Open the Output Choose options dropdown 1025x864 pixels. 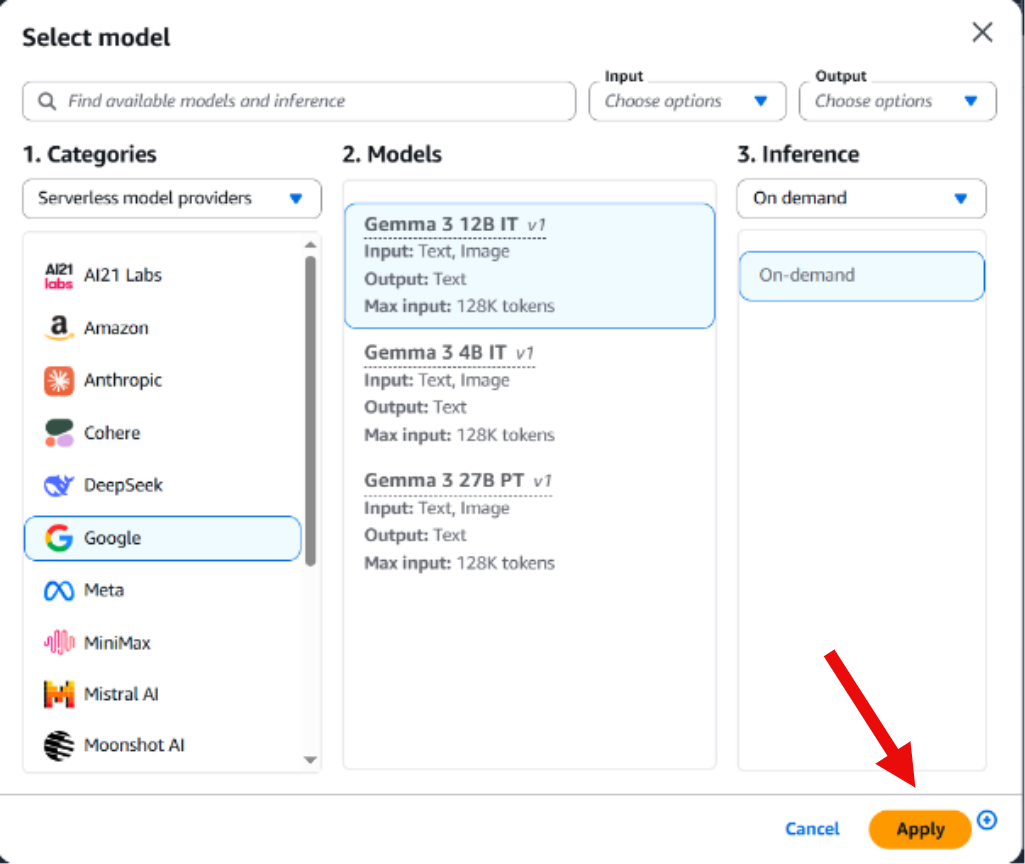click(x=898, y=101)
